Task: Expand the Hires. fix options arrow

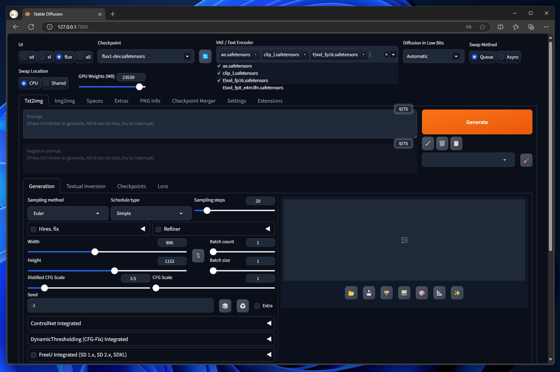Action: coord(143,229)
